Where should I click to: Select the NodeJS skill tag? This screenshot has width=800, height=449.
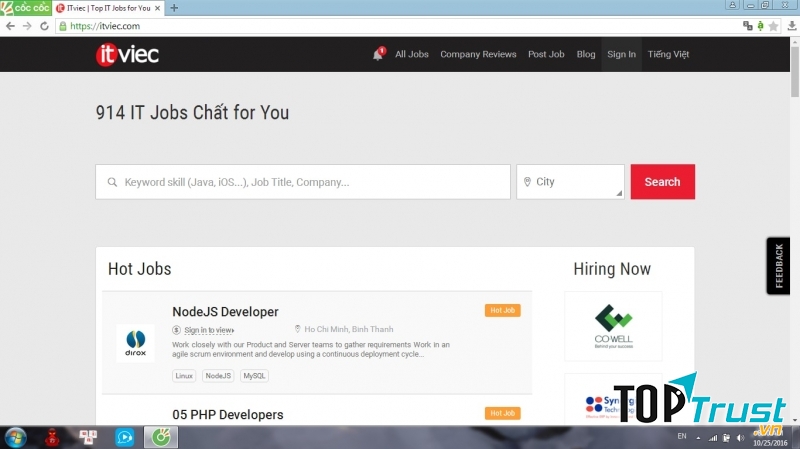(x=218, y=376)
